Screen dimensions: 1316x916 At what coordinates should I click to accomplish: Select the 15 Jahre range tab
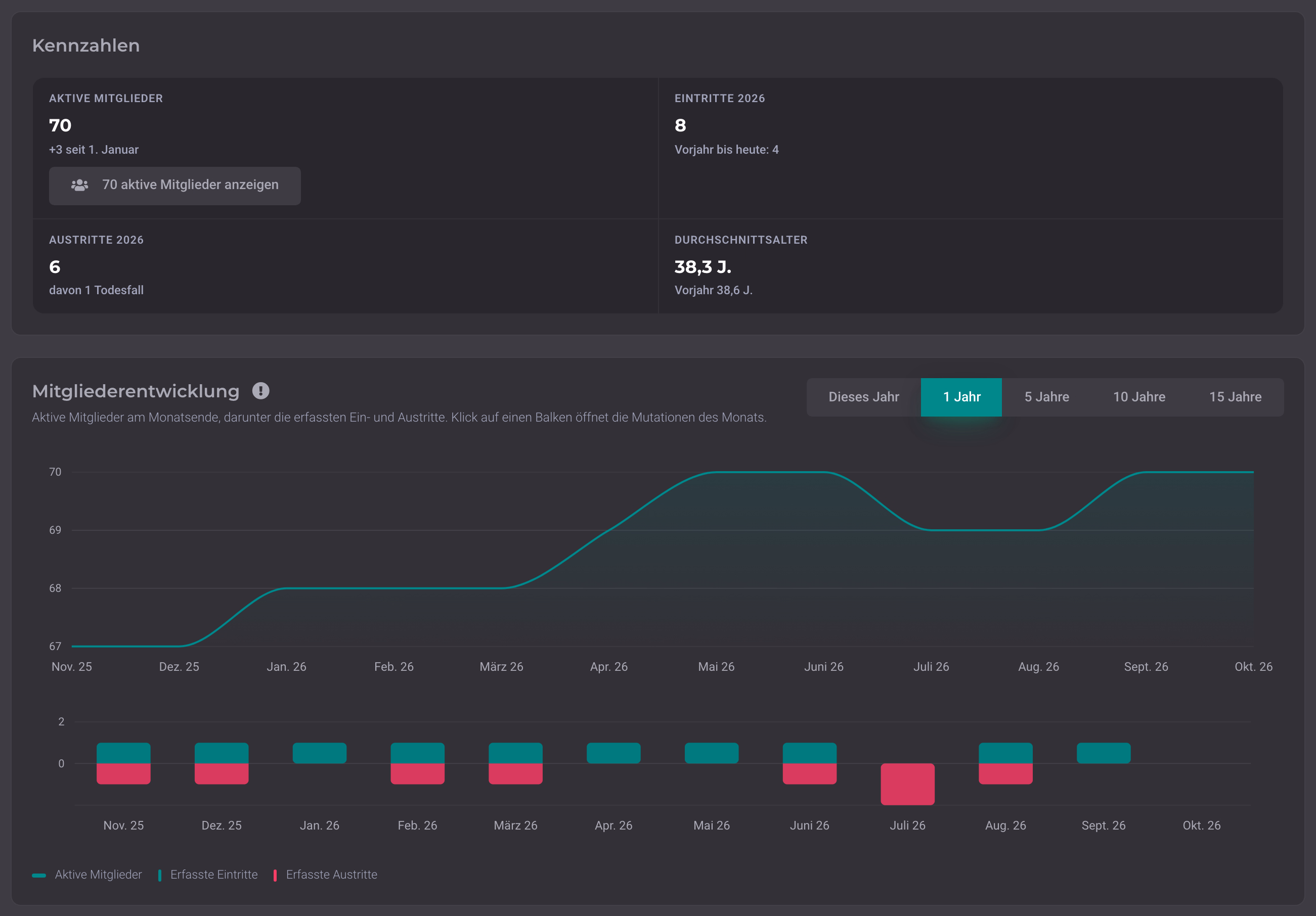click(x=1235, y=397)
